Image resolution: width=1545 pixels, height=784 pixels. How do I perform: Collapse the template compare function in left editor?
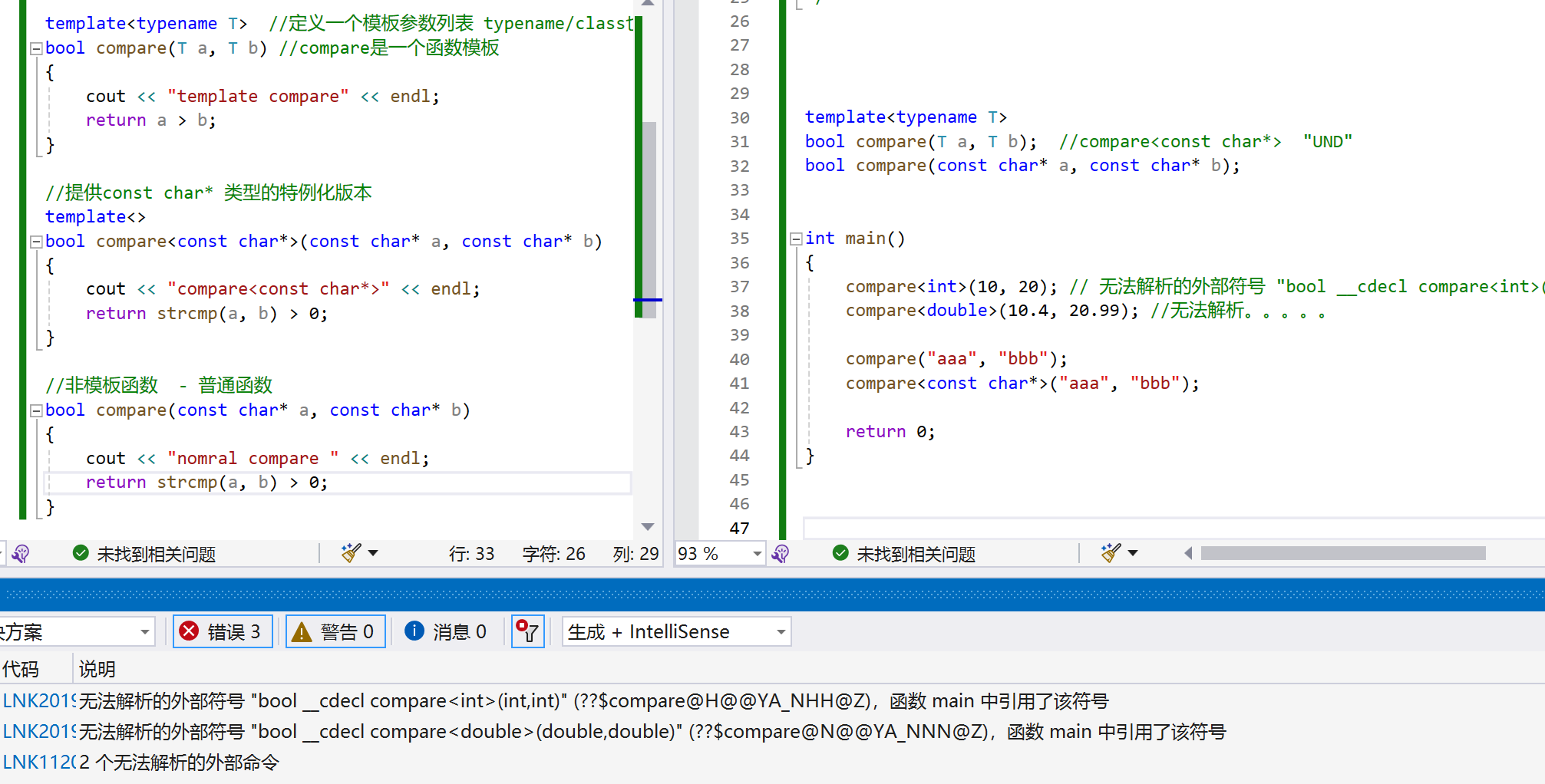tap(35, 48)
